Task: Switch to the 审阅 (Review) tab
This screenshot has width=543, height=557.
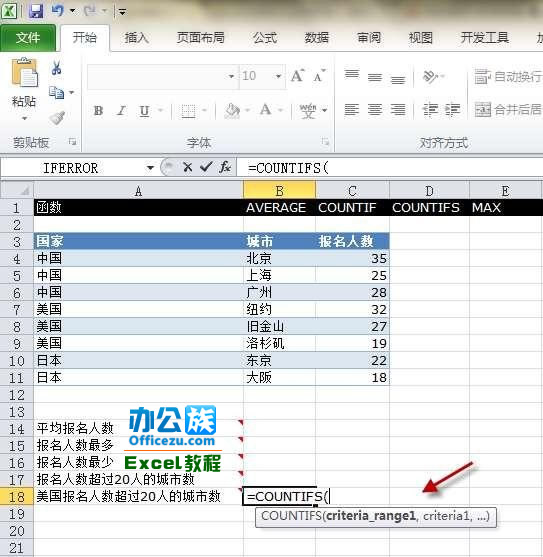Action: click(x=369, y=37)
